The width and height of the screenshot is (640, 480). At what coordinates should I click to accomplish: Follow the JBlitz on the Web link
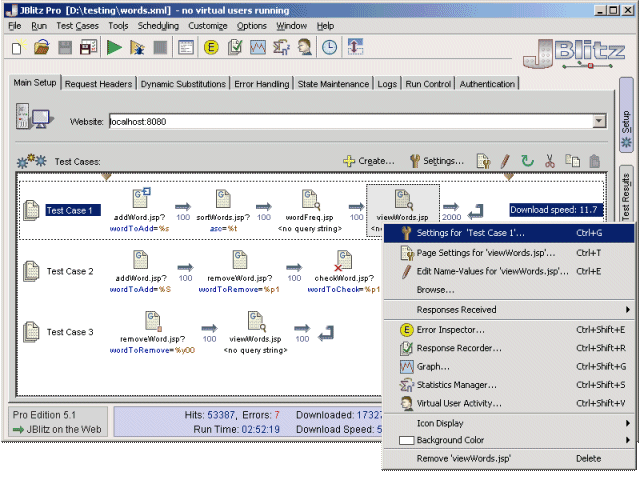pyautogui.click(x=58, y=429)
